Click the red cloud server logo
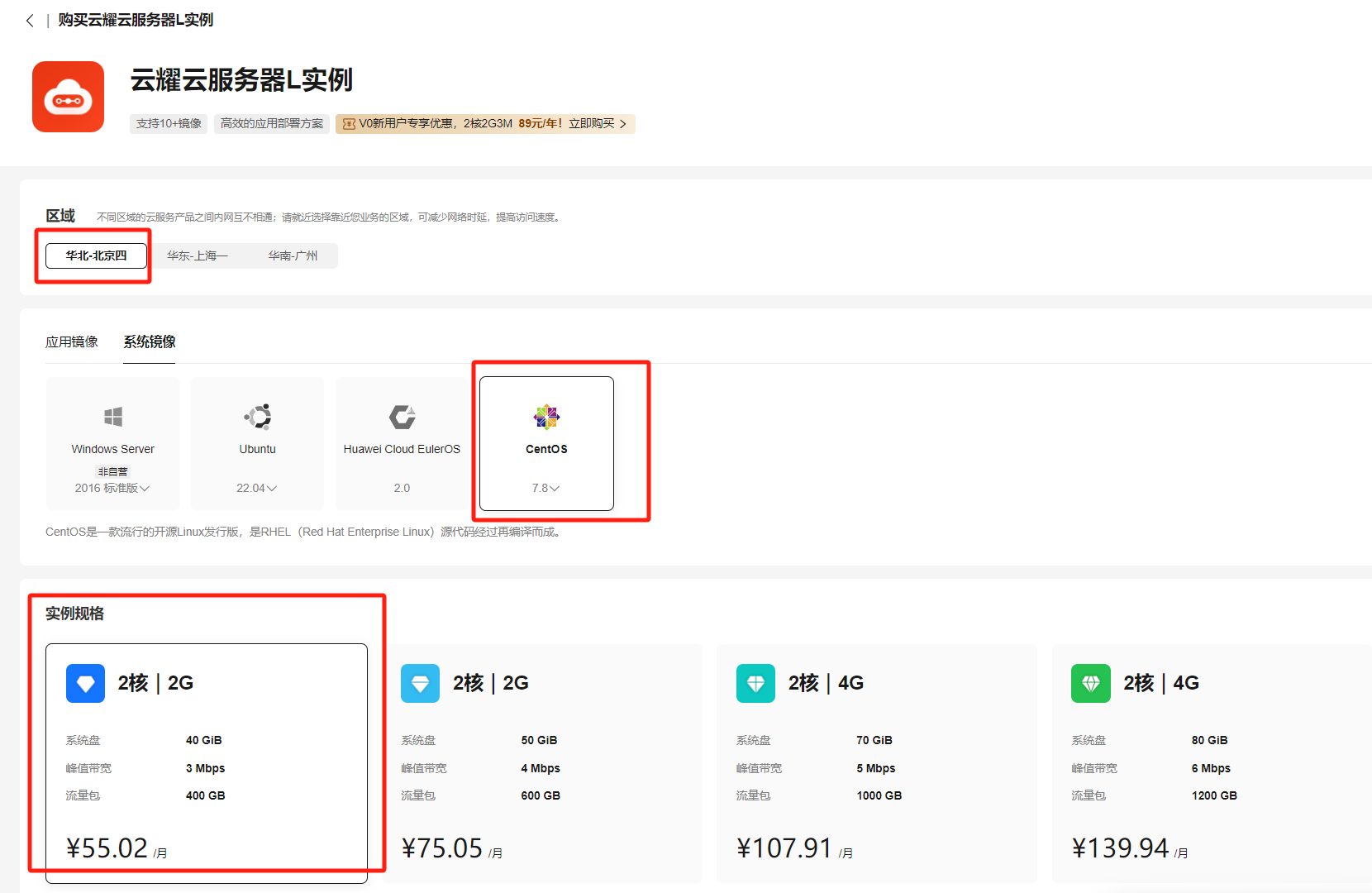This screenshot has width=1372, height=893. pyautogui.click(x=68, y=97)
